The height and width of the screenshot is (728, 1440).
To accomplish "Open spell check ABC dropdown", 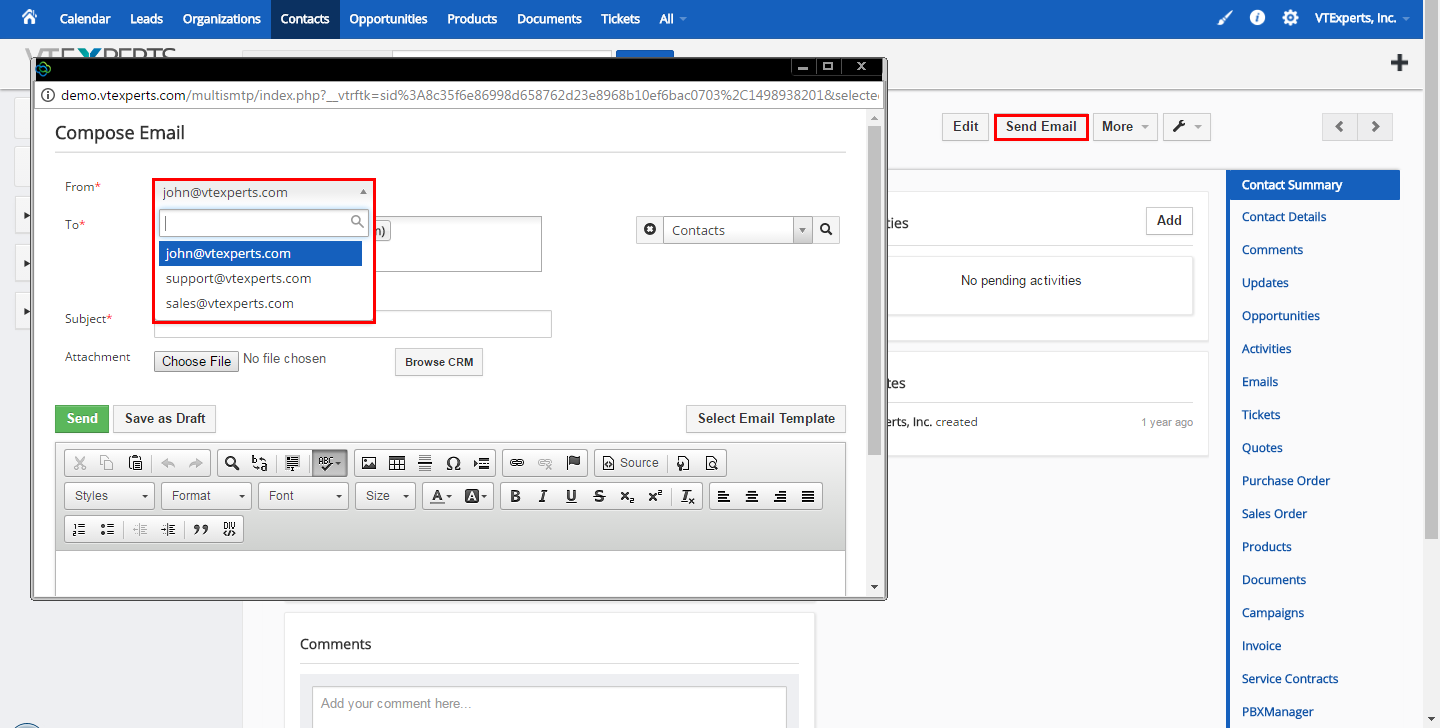I will [x=329, y=463].
